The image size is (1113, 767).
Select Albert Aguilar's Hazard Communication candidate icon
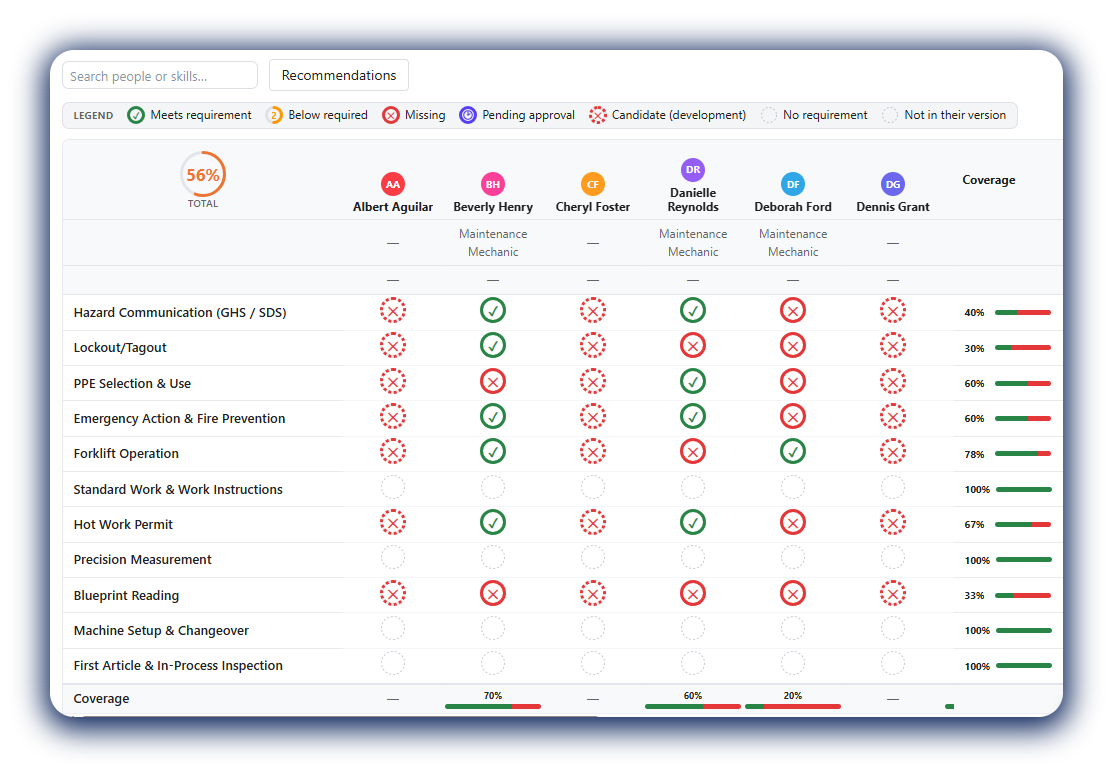393,310
